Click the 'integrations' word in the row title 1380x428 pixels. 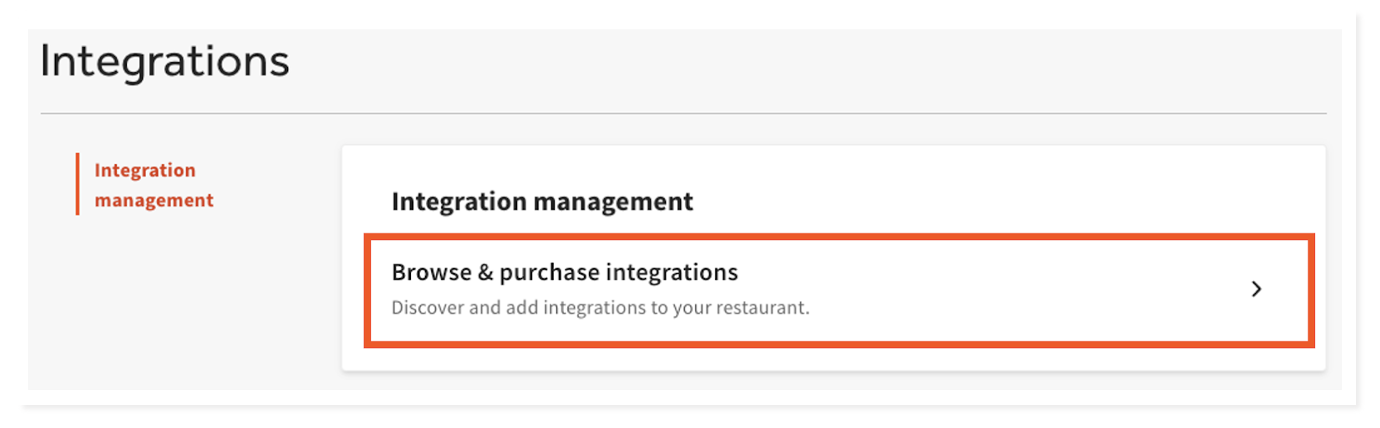679,272
